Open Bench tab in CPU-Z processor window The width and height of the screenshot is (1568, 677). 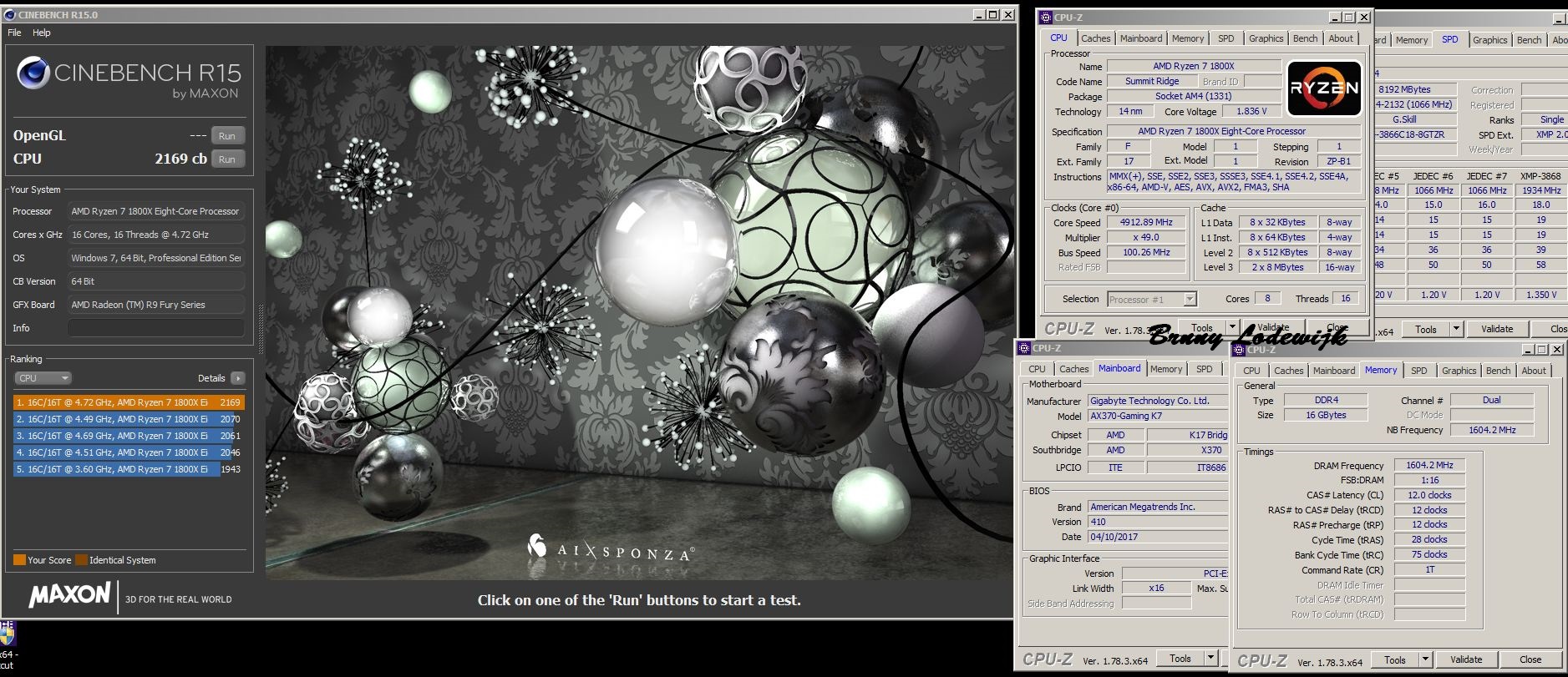click(1305, 38)
